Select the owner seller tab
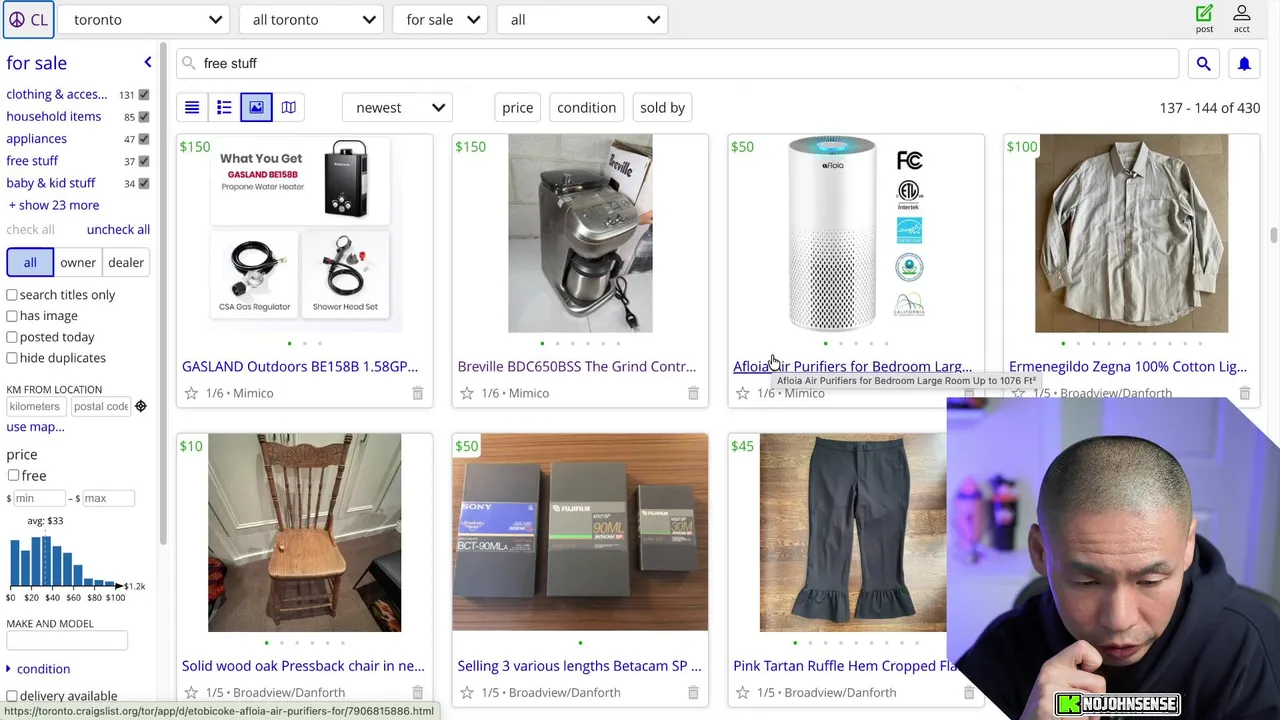This screenshot has height=720, width=1280. coord(78,262)
